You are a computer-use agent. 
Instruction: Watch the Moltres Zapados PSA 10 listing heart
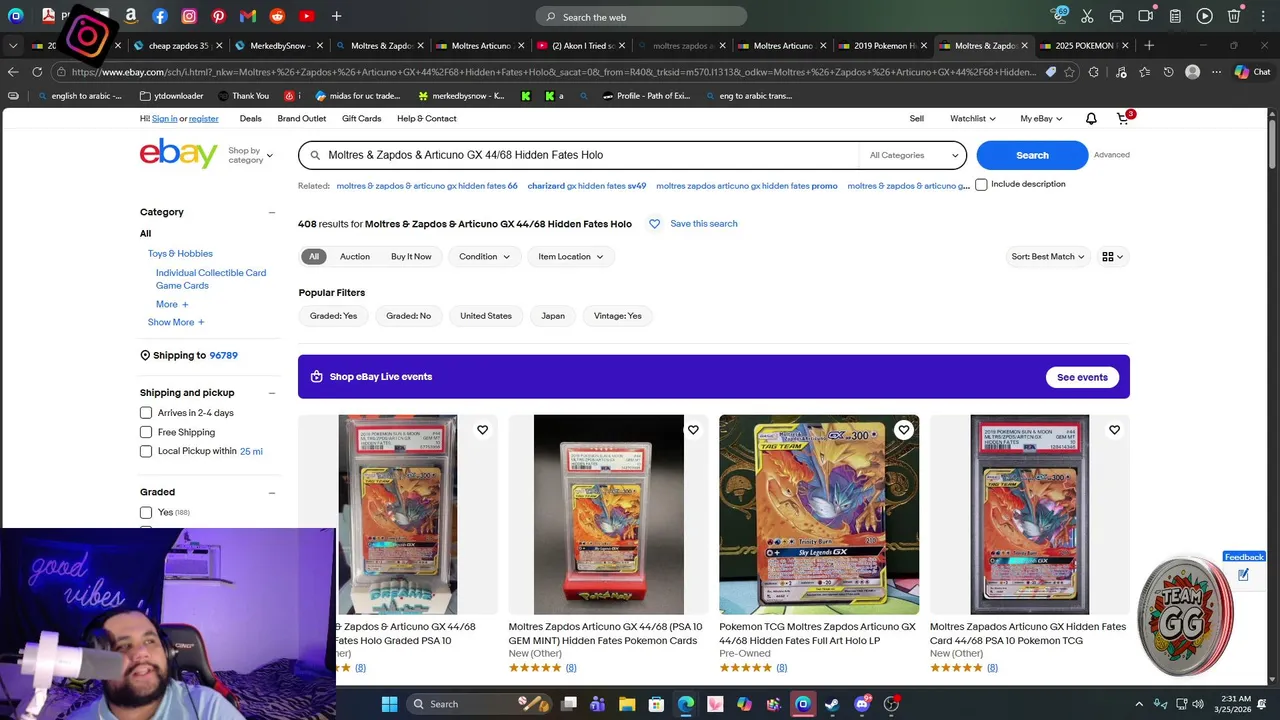[1114, 430]
